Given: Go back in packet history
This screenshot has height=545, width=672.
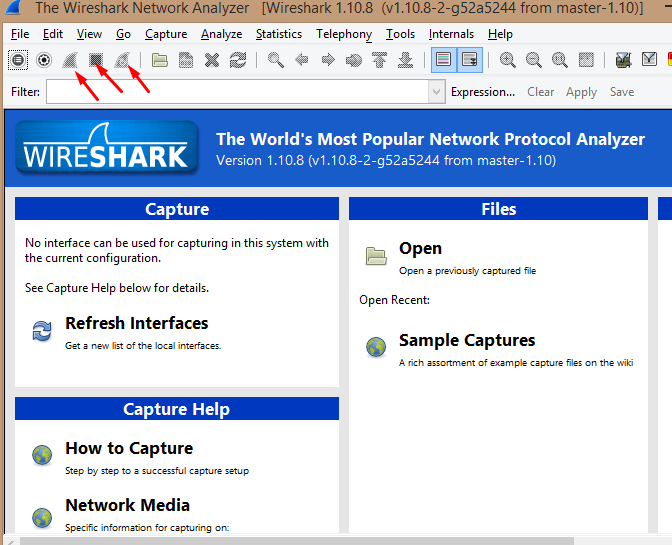Looking at the screenshot, I should point(302,60).
